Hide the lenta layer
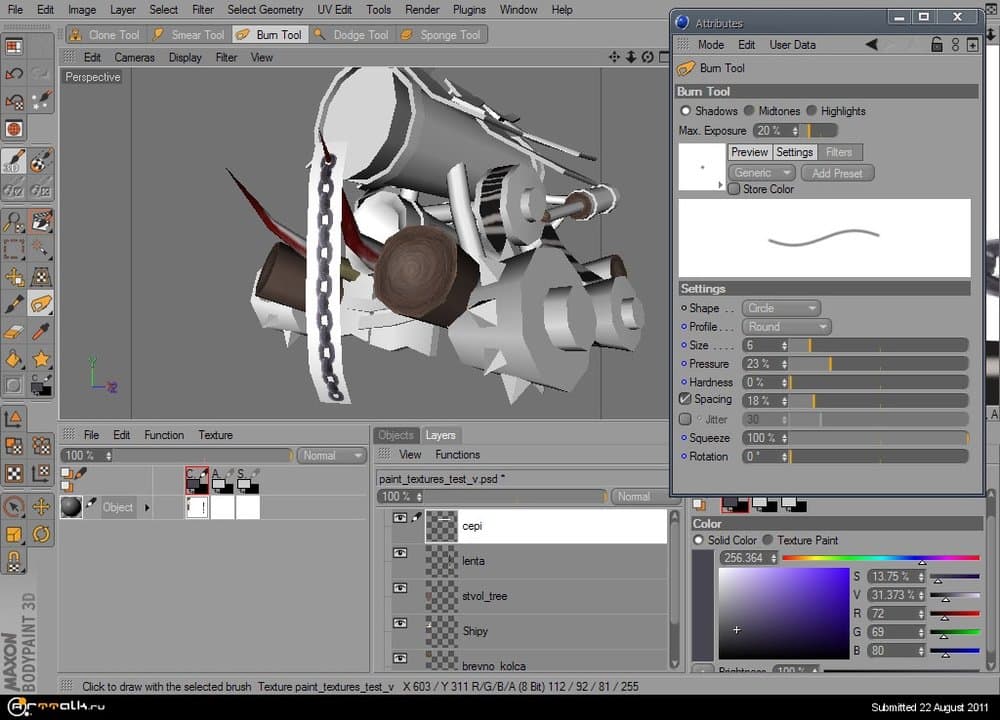Screen dimensions: 1000x720 pos(400,553)
